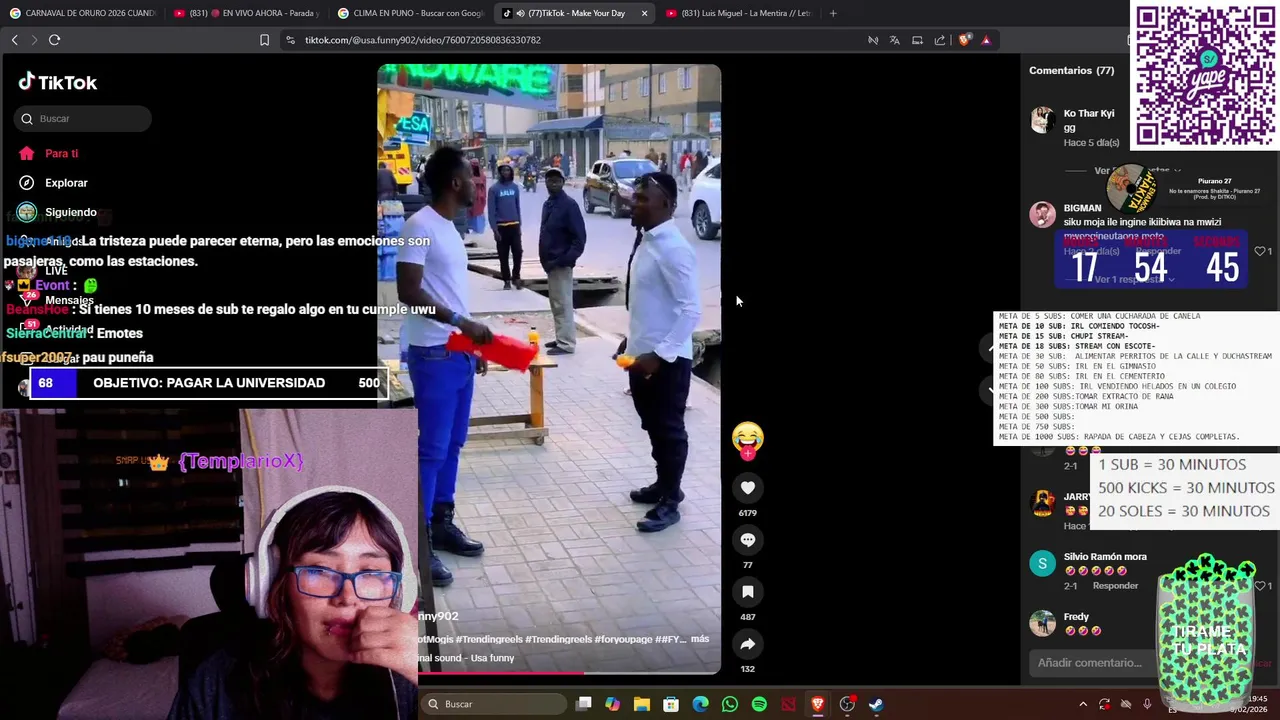Click the Windows taskbar Buscar search box
The image size is (1280, 720).
[x=492, y=704]
